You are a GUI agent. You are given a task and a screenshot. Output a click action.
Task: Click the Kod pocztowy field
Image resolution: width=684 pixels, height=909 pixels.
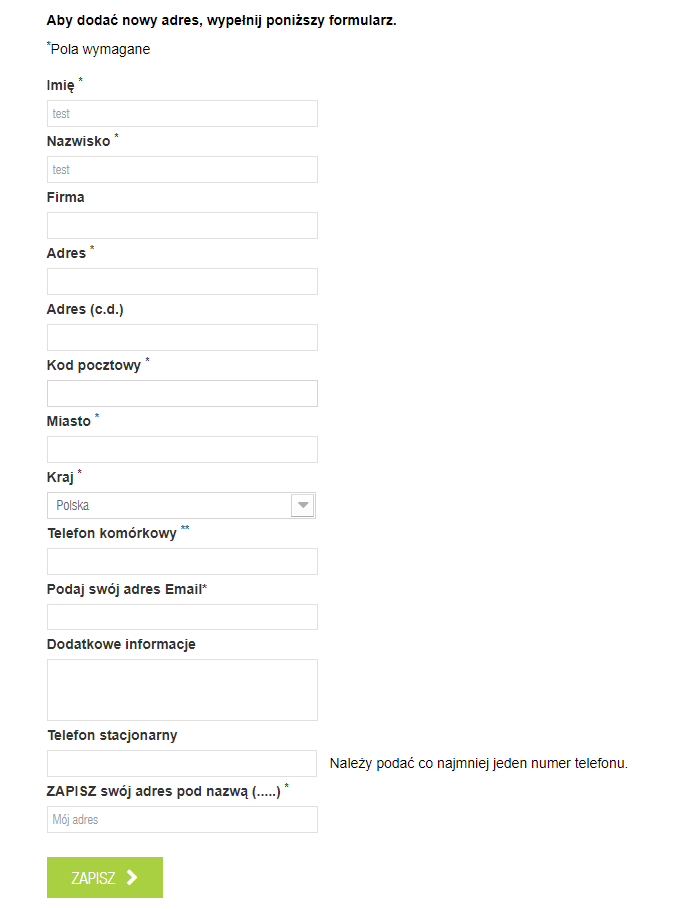[x=182, y=394]
